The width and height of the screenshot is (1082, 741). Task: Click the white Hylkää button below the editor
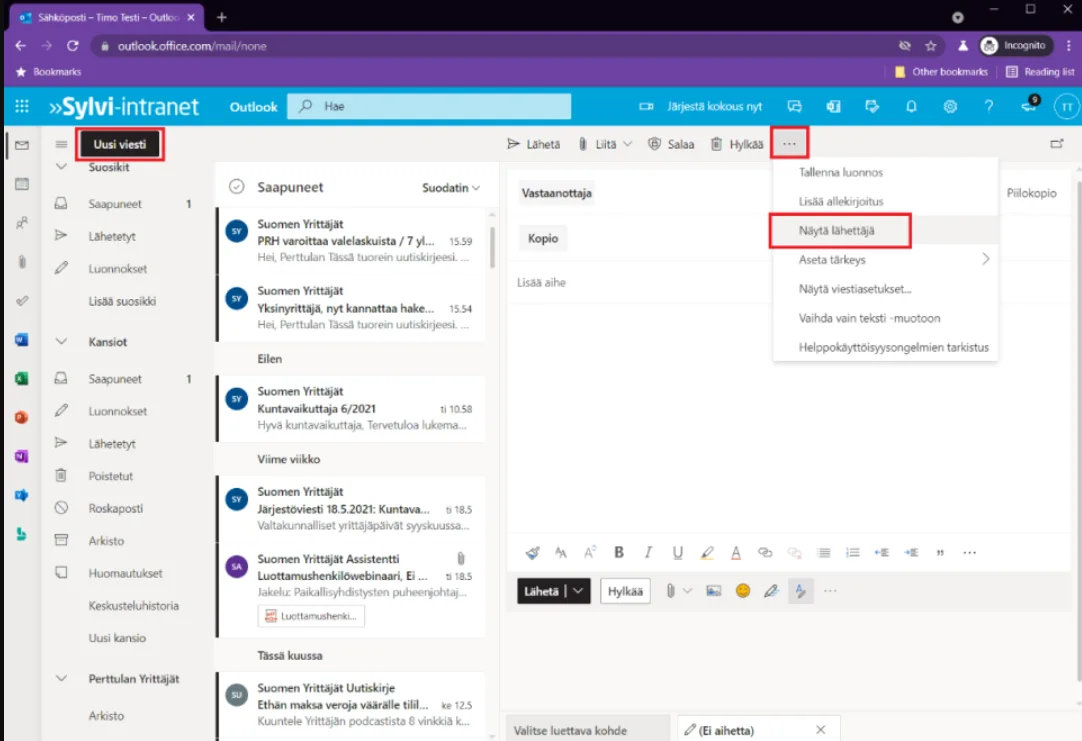point(625,591)
